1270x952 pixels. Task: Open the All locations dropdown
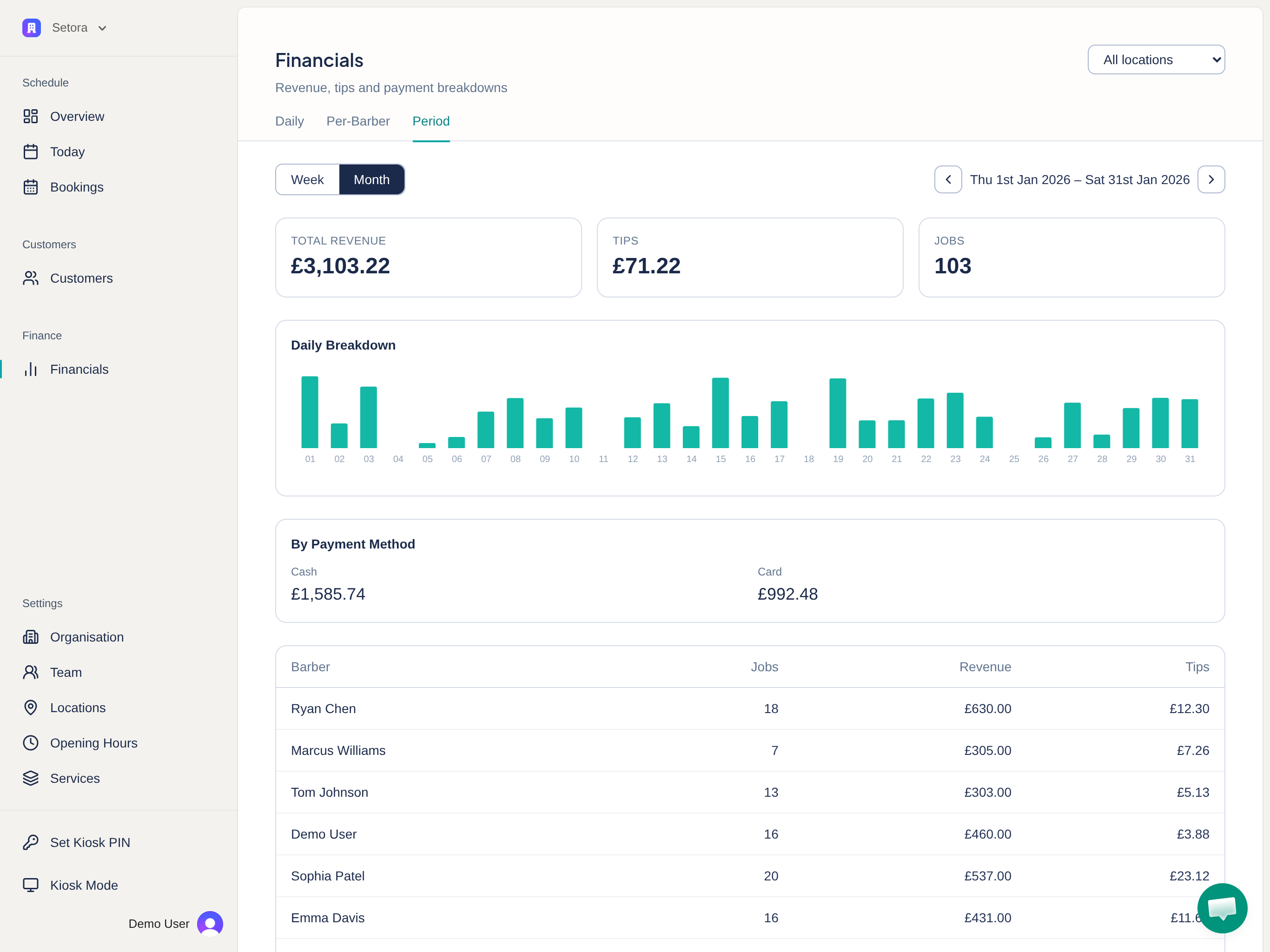coord(1156,59)
